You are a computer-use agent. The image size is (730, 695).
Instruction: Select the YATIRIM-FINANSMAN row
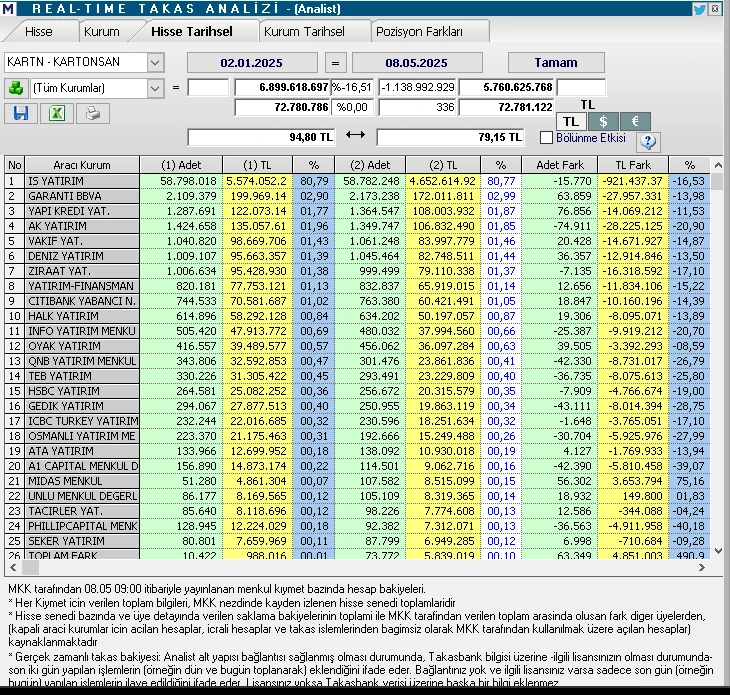[x=357, y=286]
